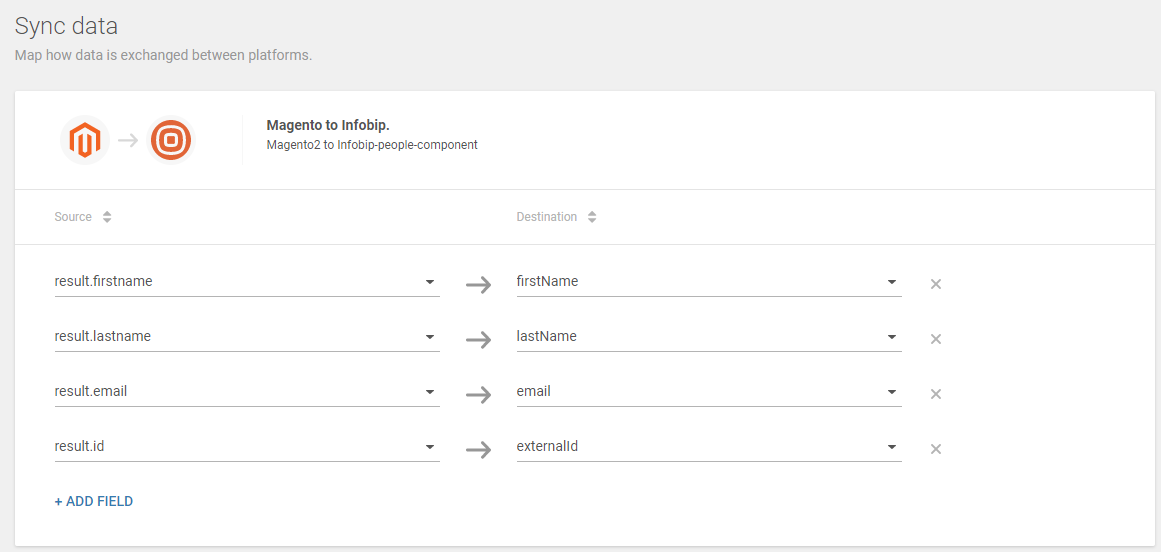Image resolution: width=1161 pixels, height=552 pixels.
Task: Click the Magento to Infobip title
Action: tap(327, 125)
